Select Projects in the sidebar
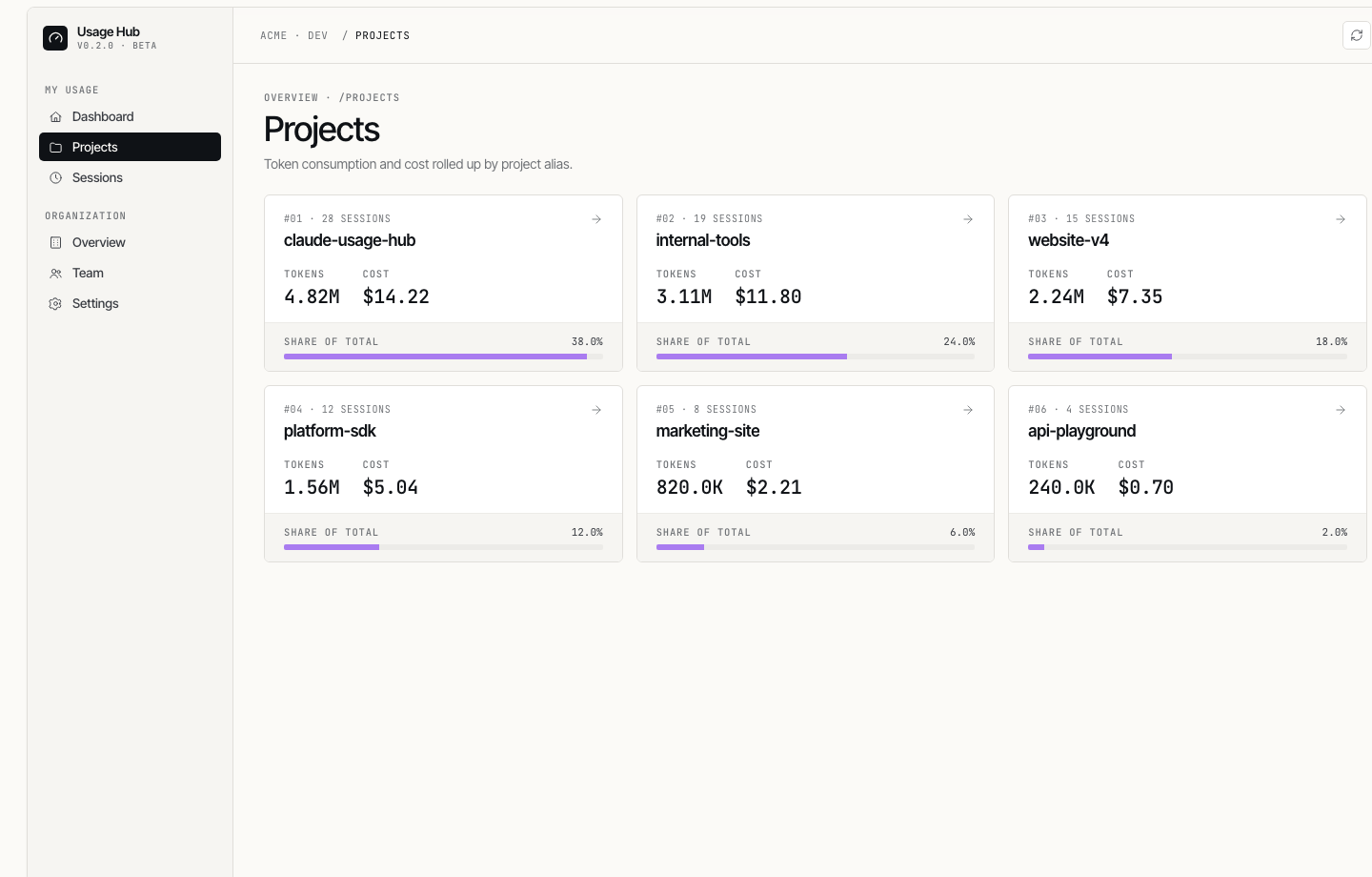Screen dimensions: 1372x877 click(x=130, y=147)
